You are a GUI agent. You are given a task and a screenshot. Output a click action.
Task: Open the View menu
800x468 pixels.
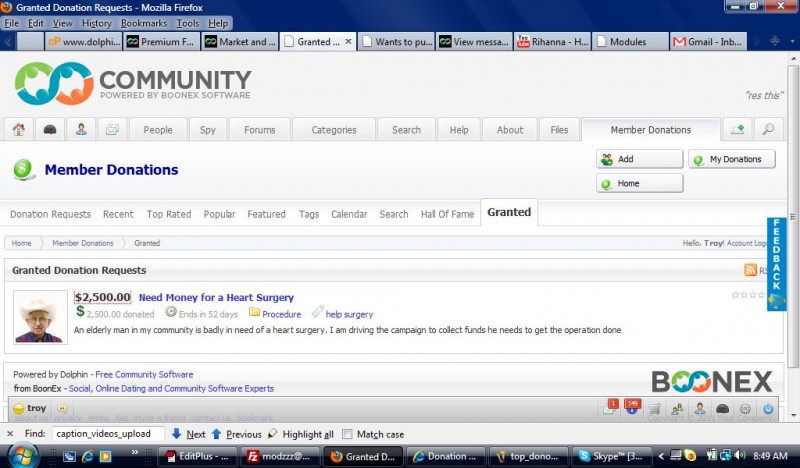coord(63,23)
